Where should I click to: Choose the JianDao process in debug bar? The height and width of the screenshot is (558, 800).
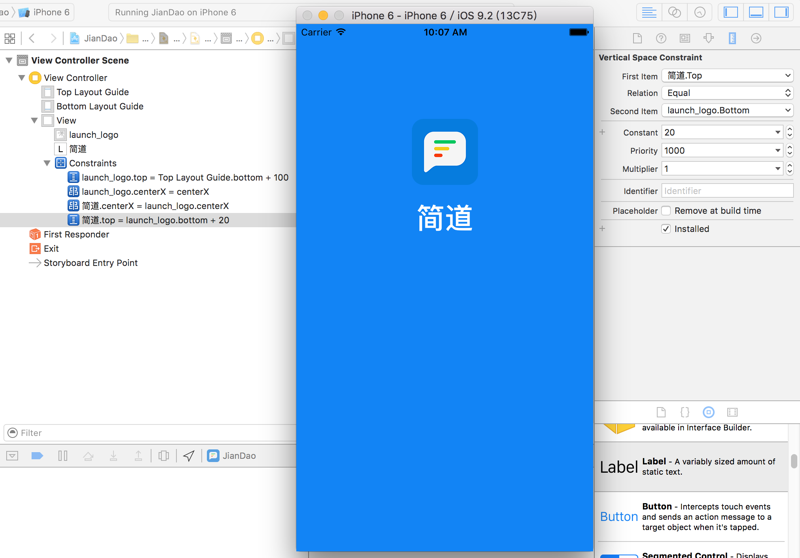[232, 455]
